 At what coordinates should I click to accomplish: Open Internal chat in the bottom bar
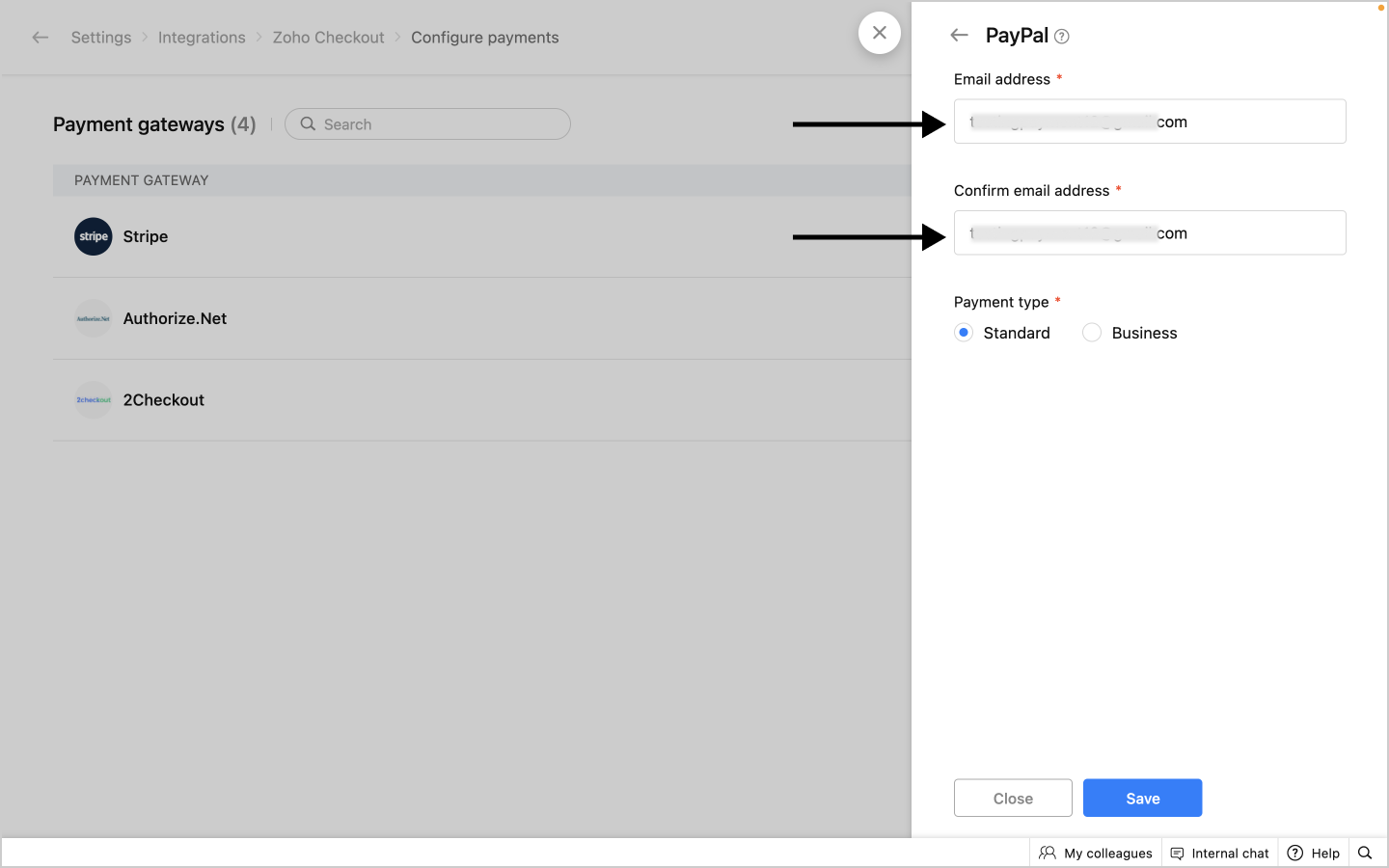pyautogui.click(x=1220, y=853)
